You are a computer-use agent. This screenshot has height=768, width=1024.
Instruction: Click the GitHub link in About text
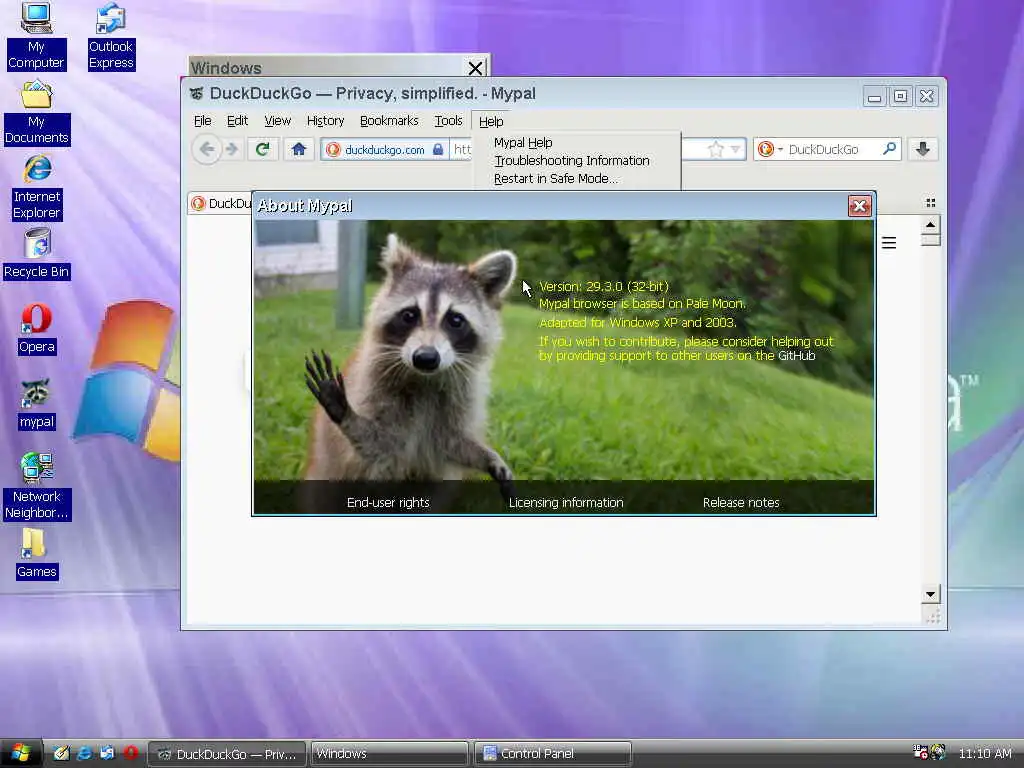796,356
